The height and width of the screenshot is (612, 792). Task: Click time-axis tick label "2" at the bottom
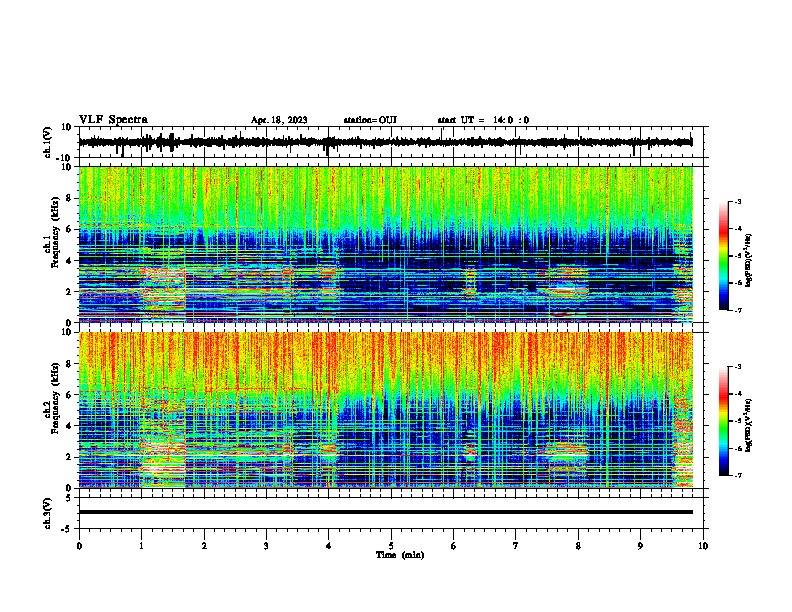[x=204, y=546]
